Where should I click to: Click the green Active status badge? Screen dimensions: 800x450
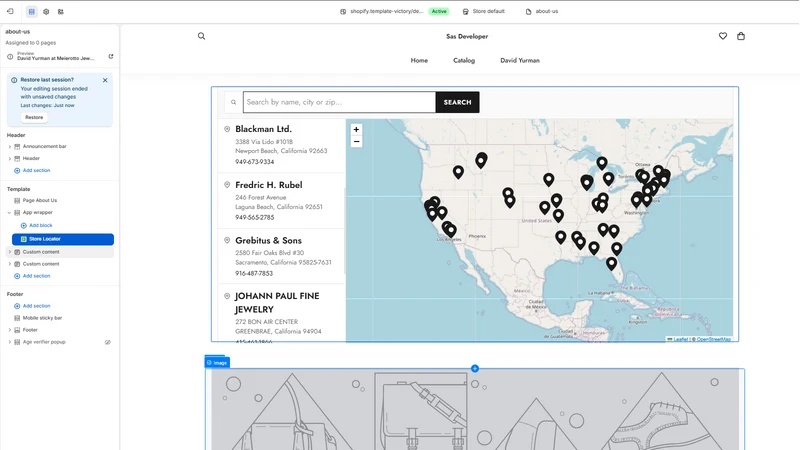click(x=438, y=11)
